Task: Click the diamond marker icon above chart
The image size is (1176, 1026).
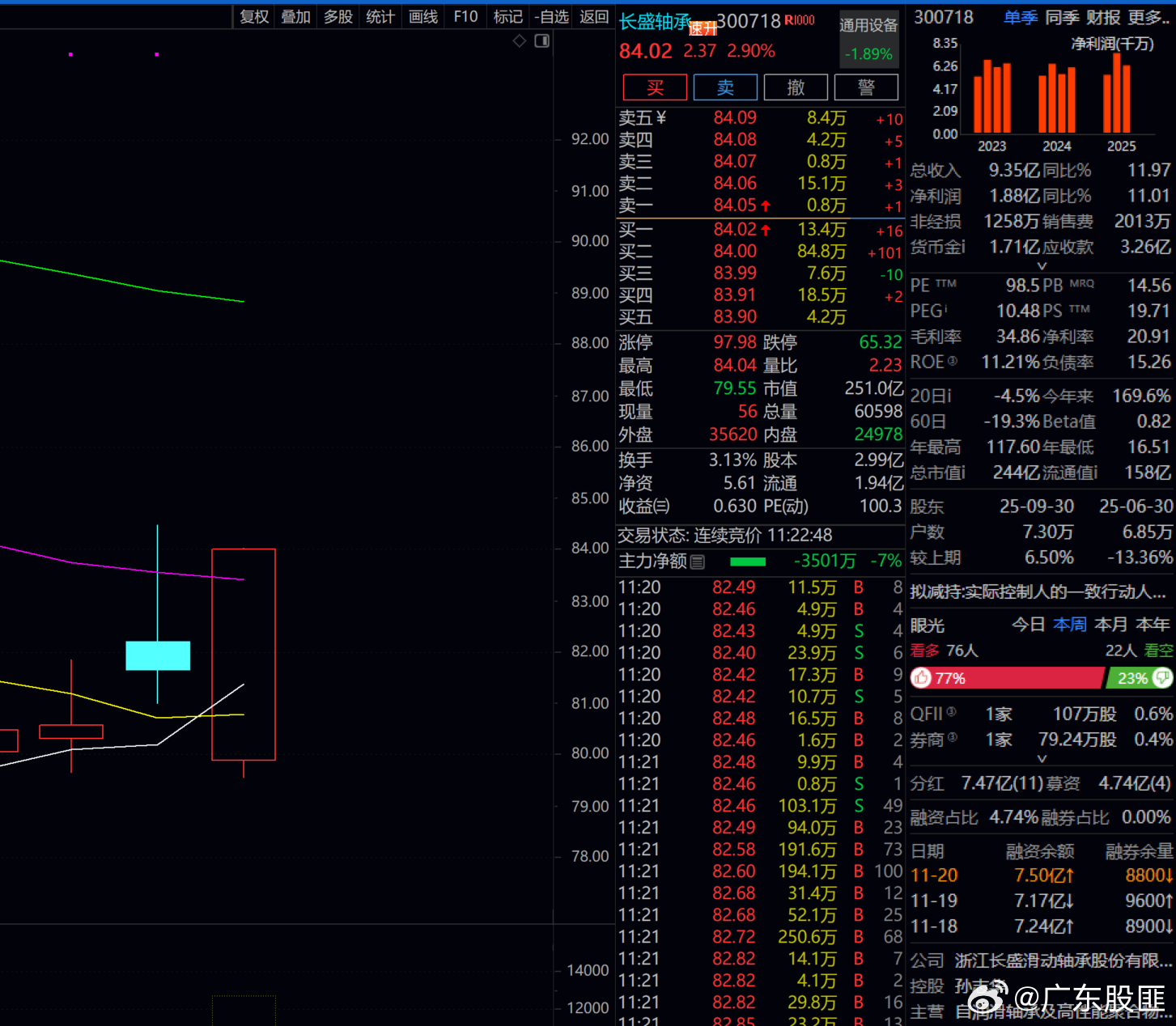Action: (x=520, y=40)
